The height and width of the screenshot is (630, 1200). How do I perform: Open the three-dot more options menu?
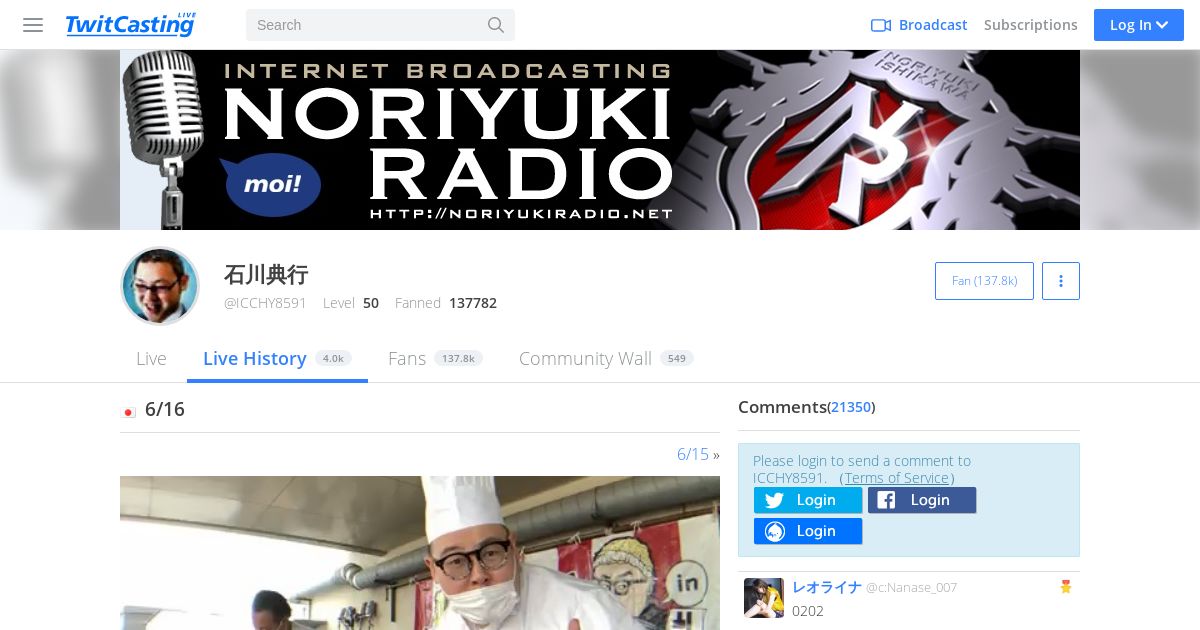click(1061, 281)
